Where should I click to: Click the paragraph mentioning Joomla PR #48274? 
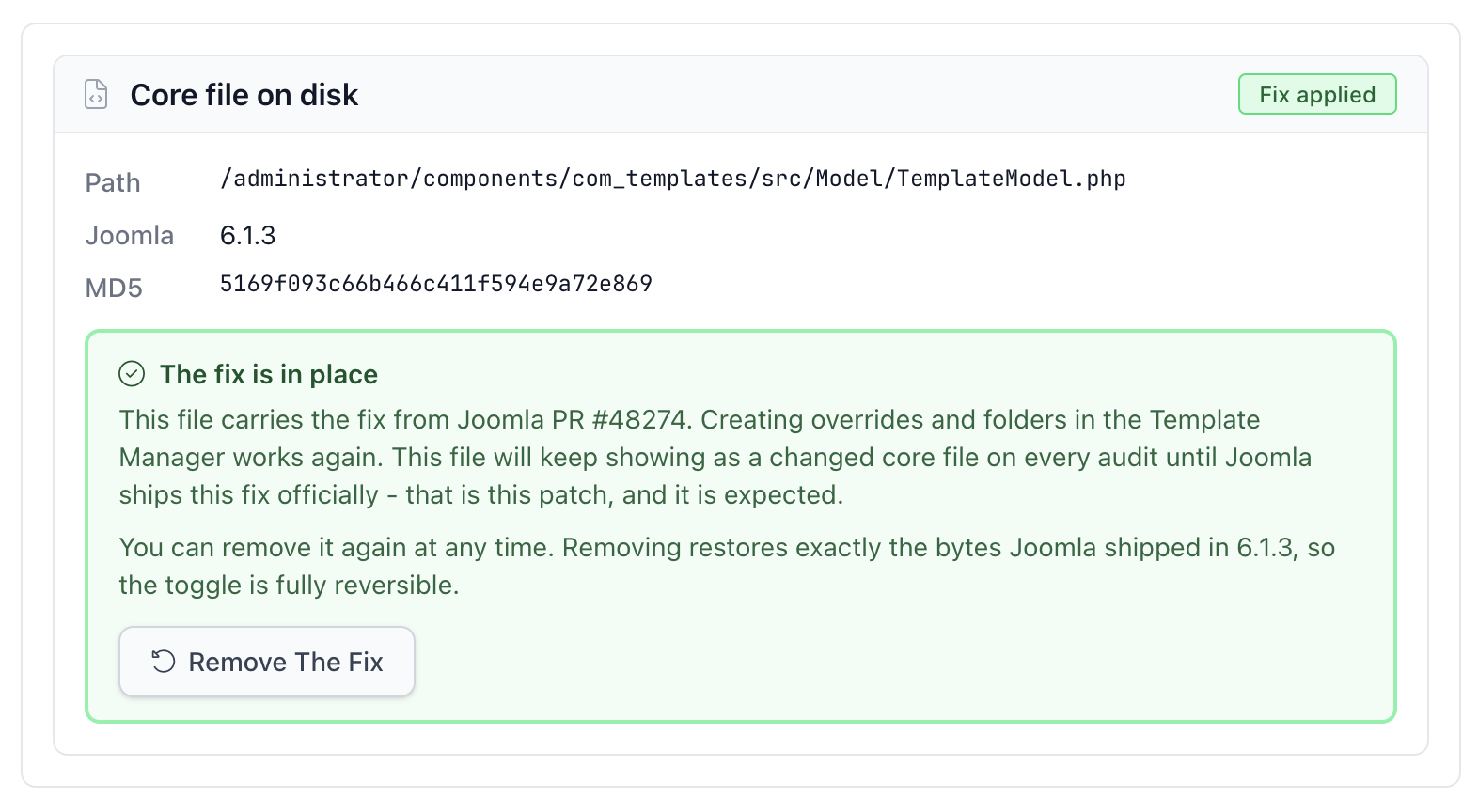[716, 458]
